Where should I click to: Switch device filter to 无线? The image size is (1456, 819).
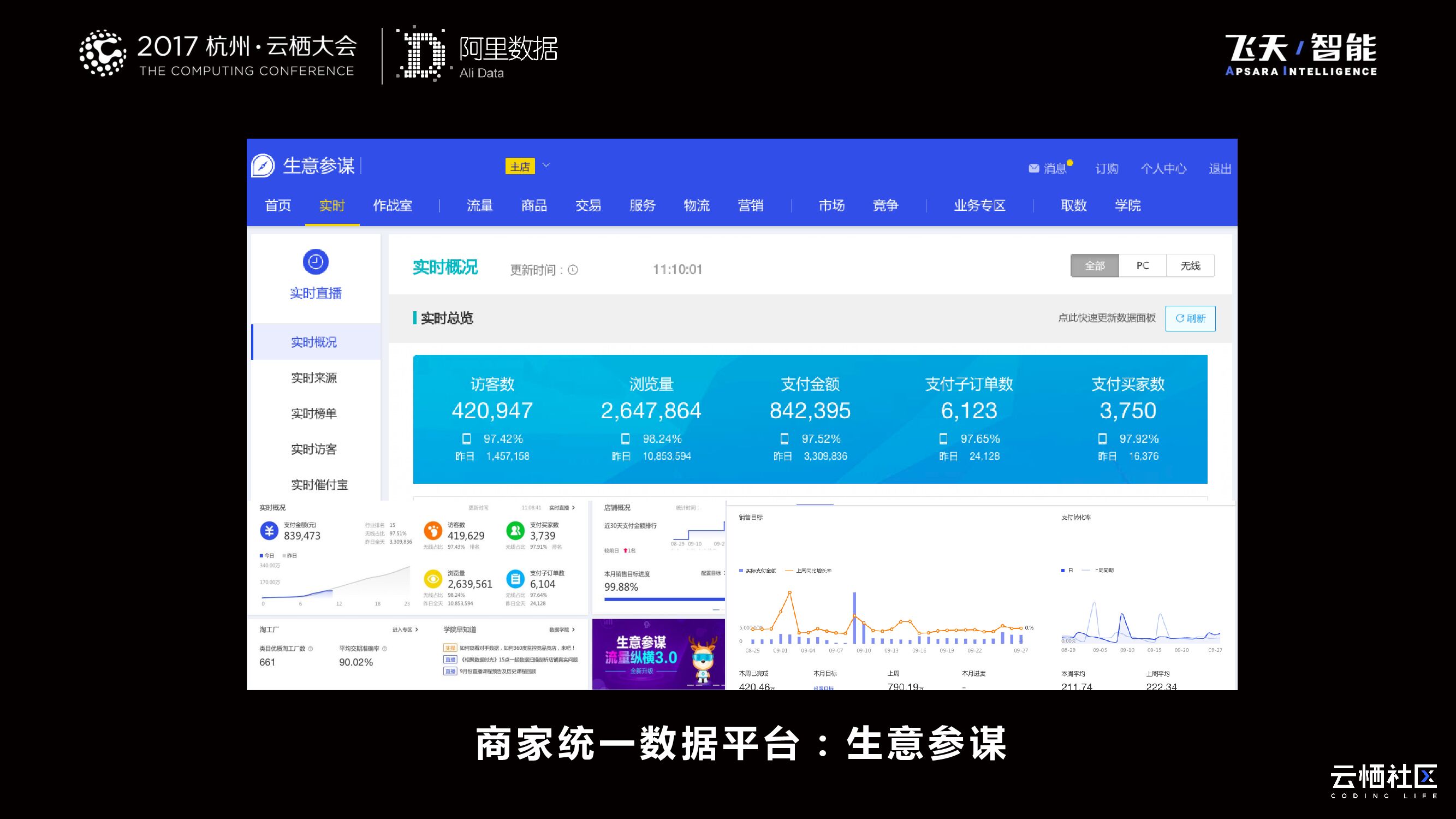1190,266
